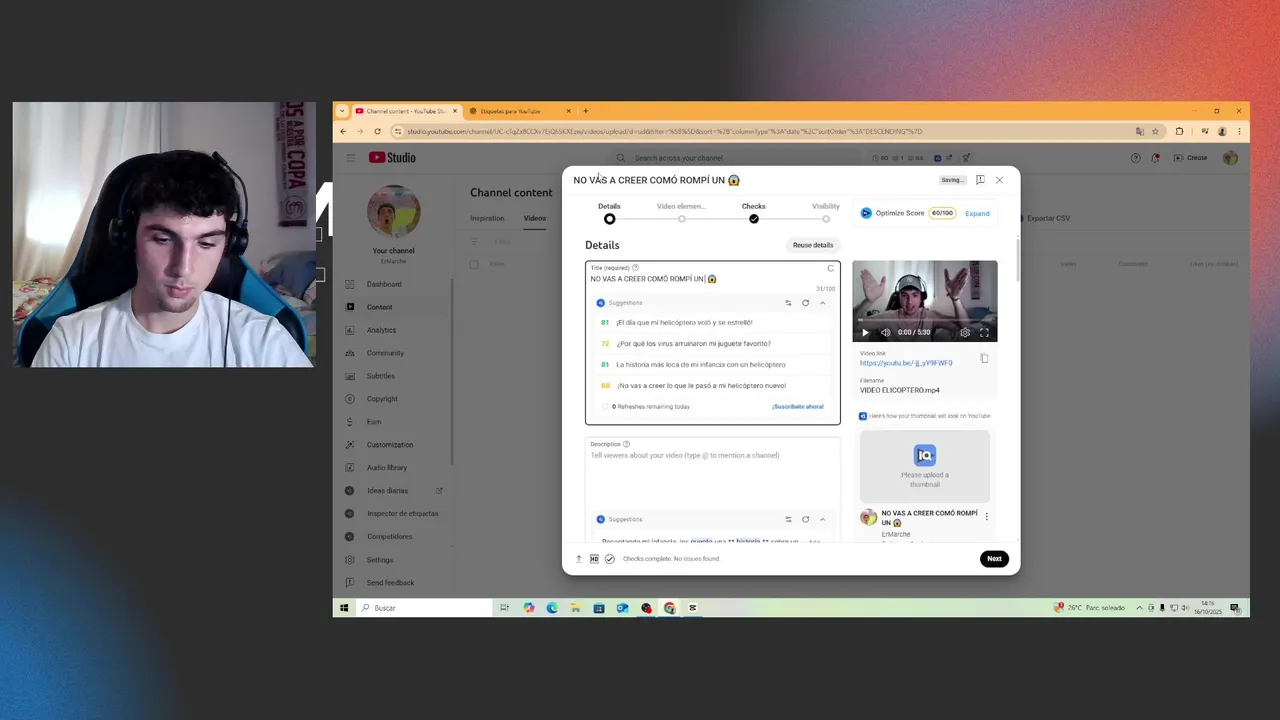Click the YouTube Studio logo

click(x=392, y=157)
